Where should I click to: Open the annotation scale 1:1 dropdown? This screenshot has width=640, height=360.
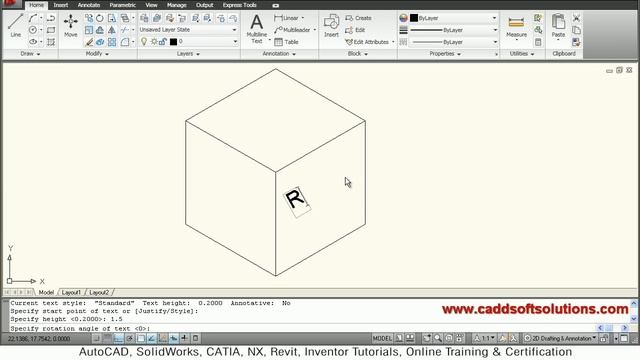484,338
